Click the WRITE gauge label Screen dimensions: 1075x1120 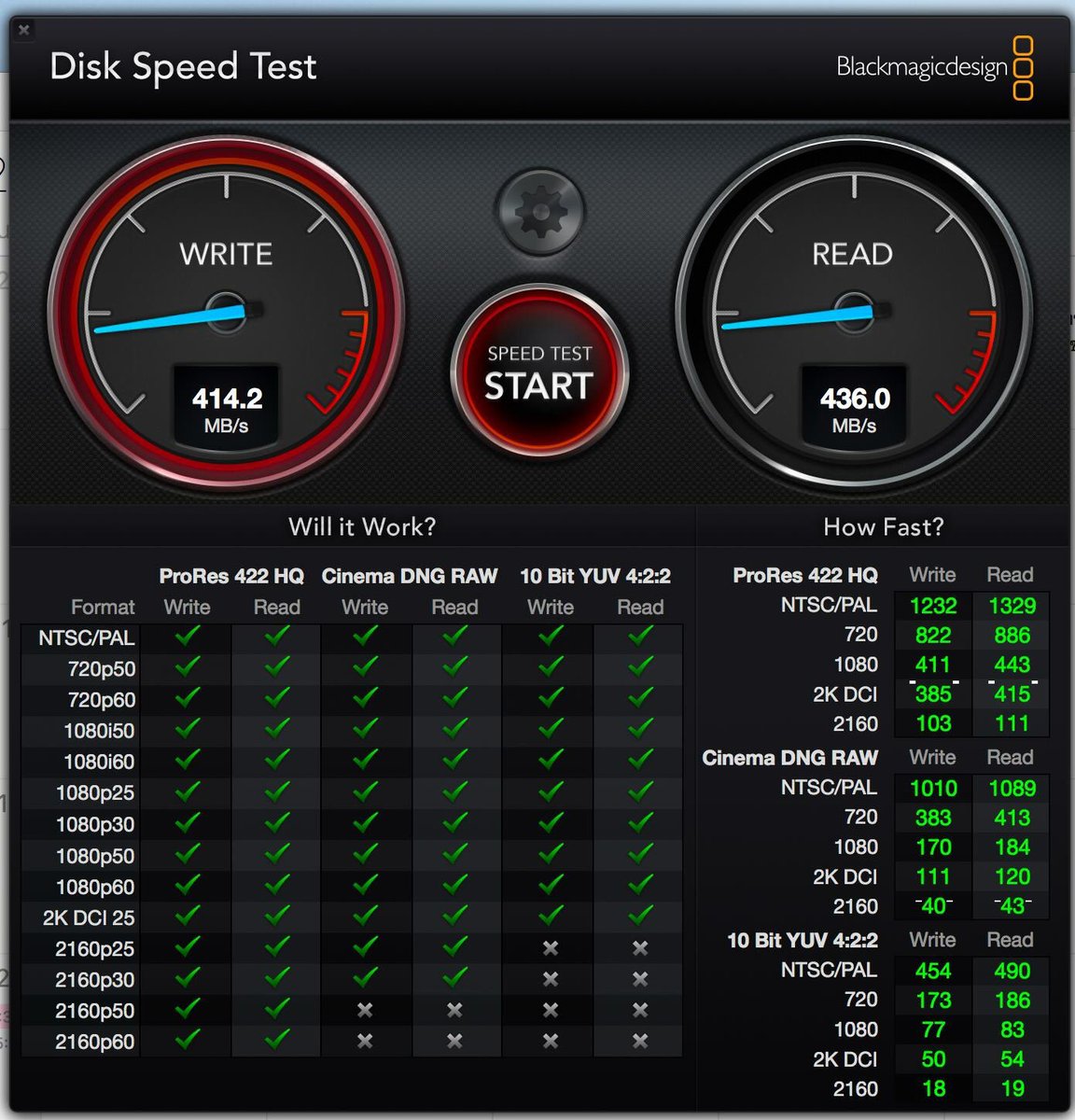226,254
